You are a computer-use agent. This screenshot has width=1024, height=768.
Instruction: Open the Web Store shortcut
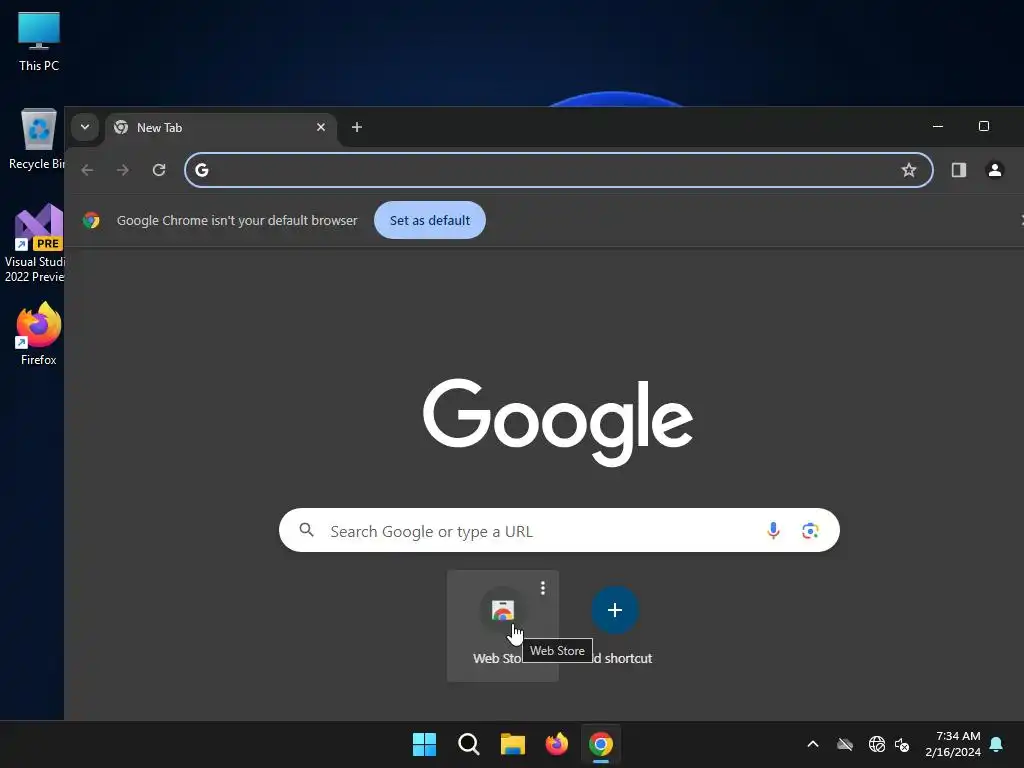(x=502, y=626)
